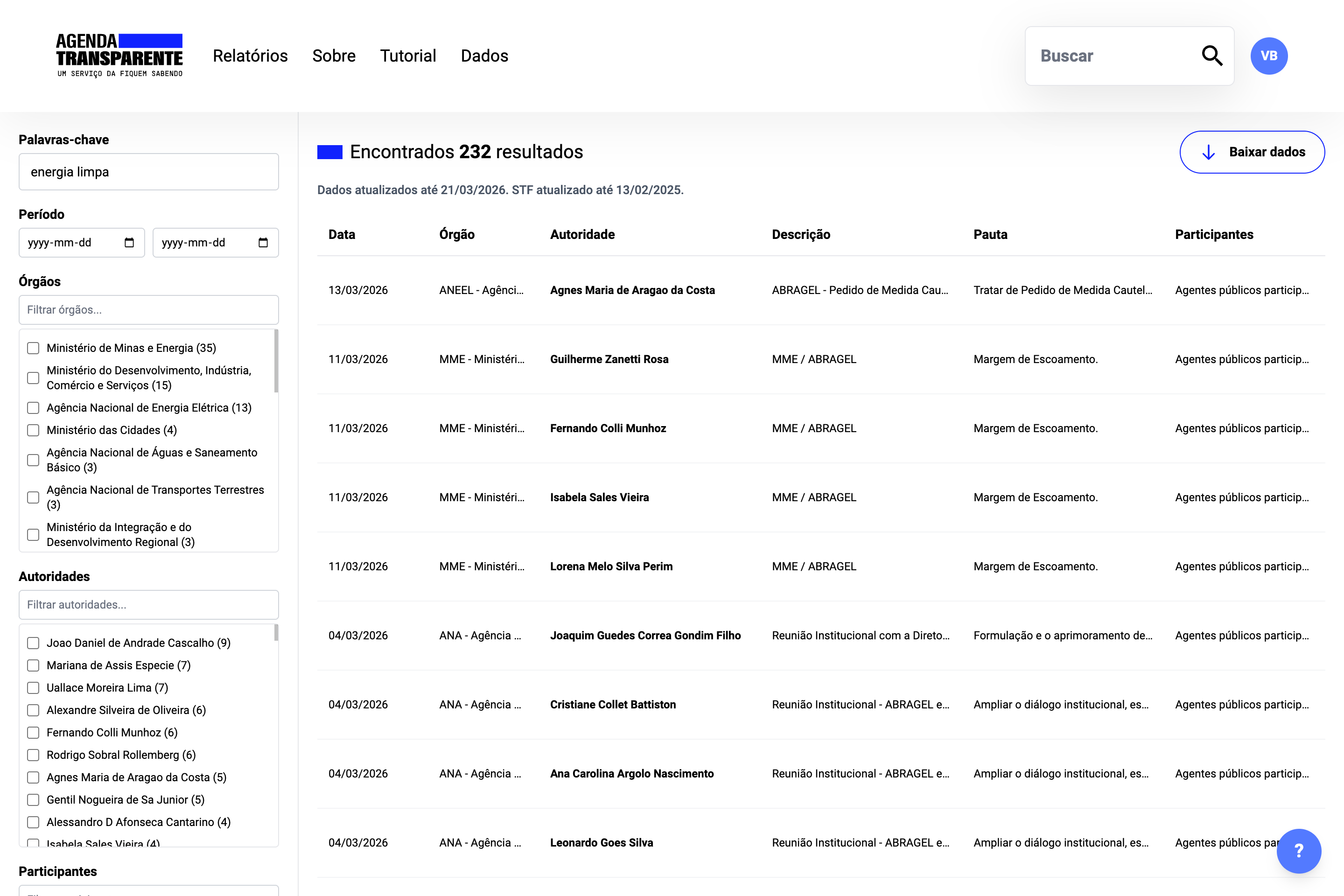
Task: Open the end date calendar picker icon
Action: [x=263, y=243]
